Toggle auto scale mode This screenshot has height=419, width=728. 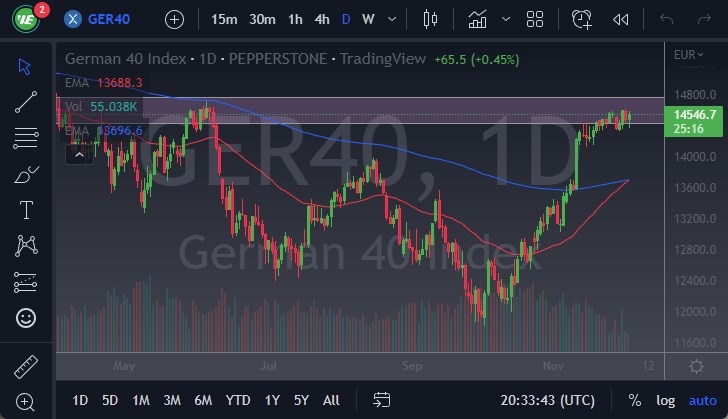[702, 400]
